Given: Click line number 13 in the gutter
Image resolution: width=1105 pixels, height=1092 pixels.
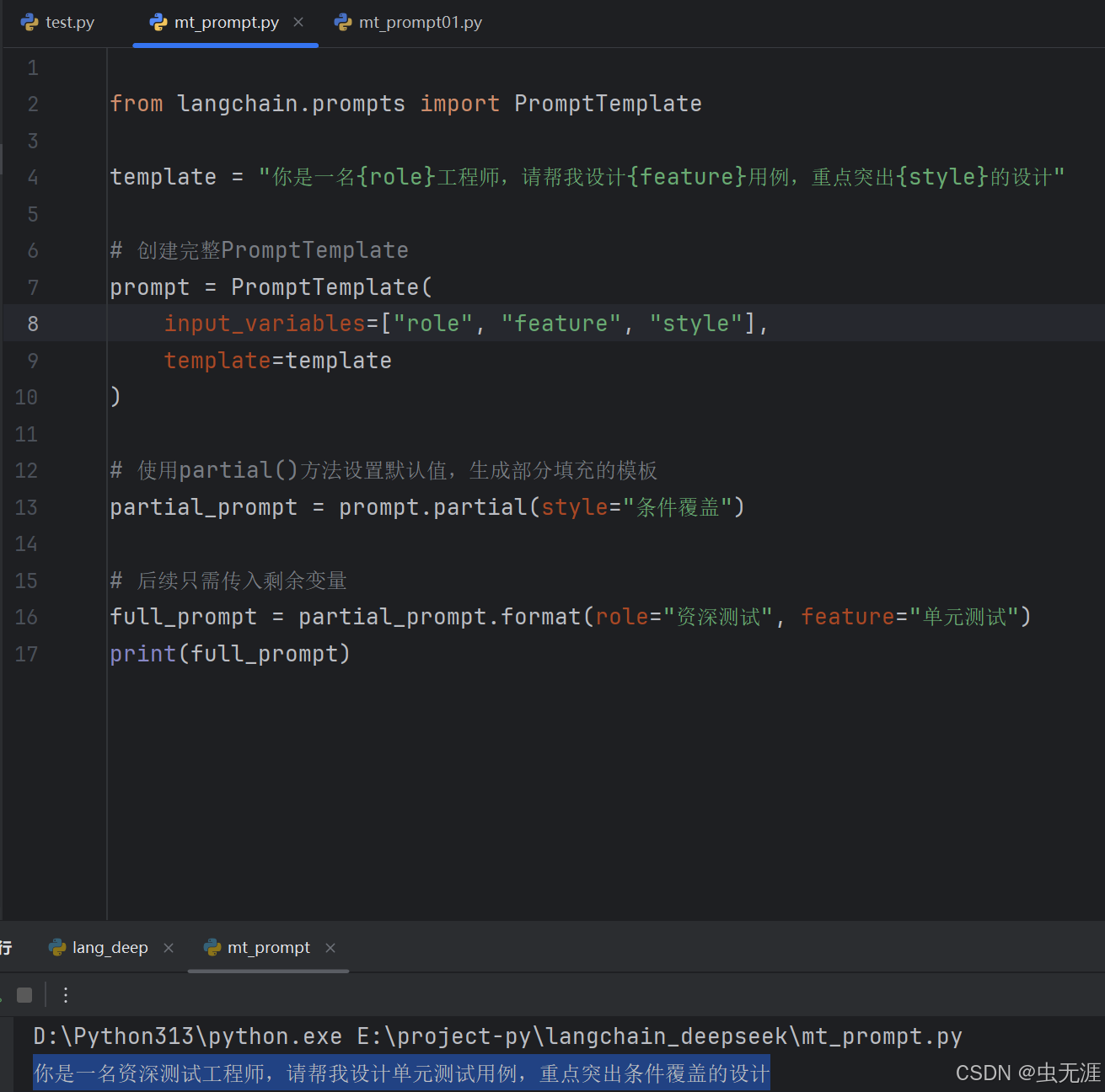Looking at the screenshot, I should [26, 507].
